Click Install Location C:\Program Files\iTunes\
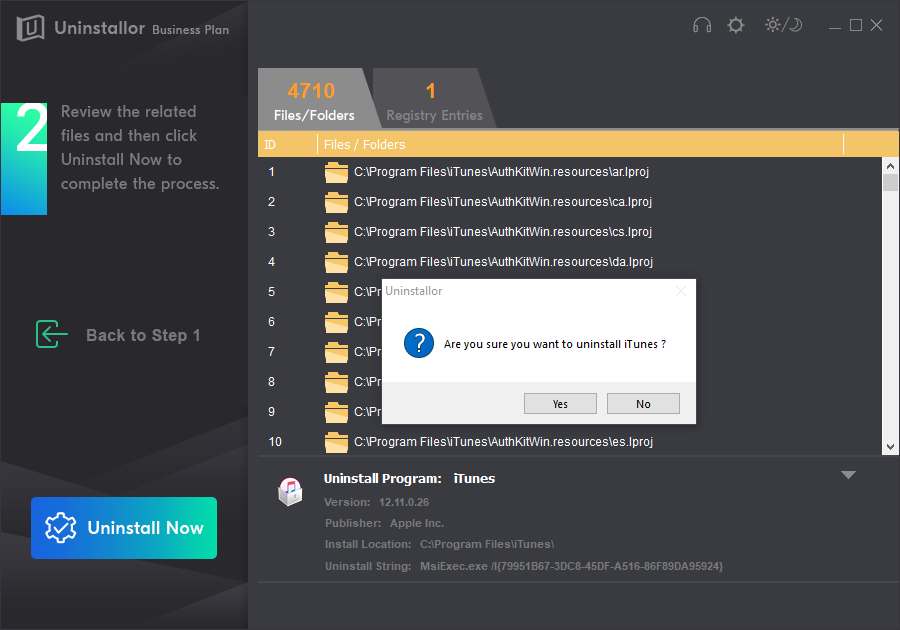 tap(439, 544)
